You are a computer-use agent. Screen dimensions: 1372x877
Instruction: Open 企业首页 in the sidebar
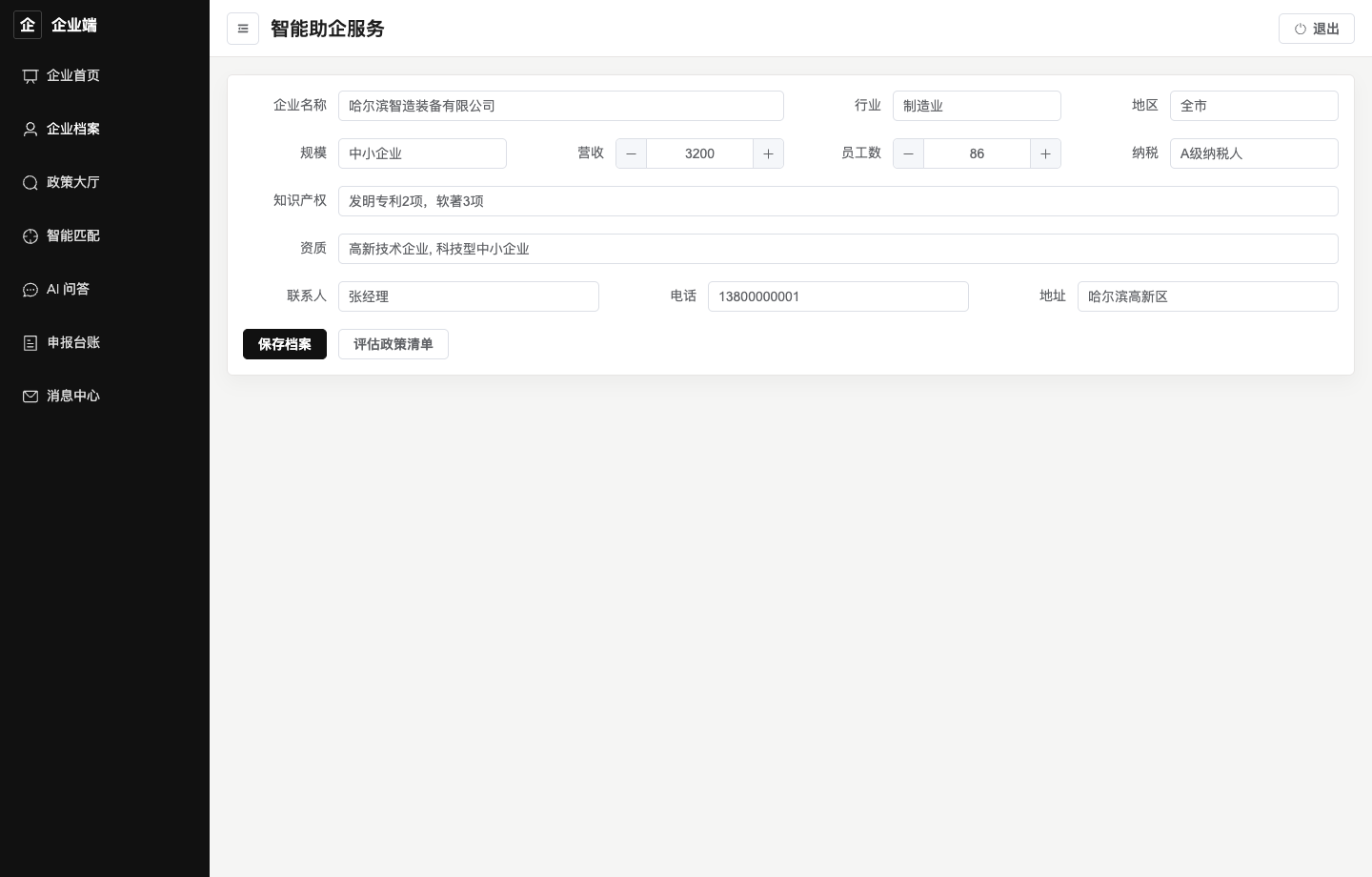point(105,75)
